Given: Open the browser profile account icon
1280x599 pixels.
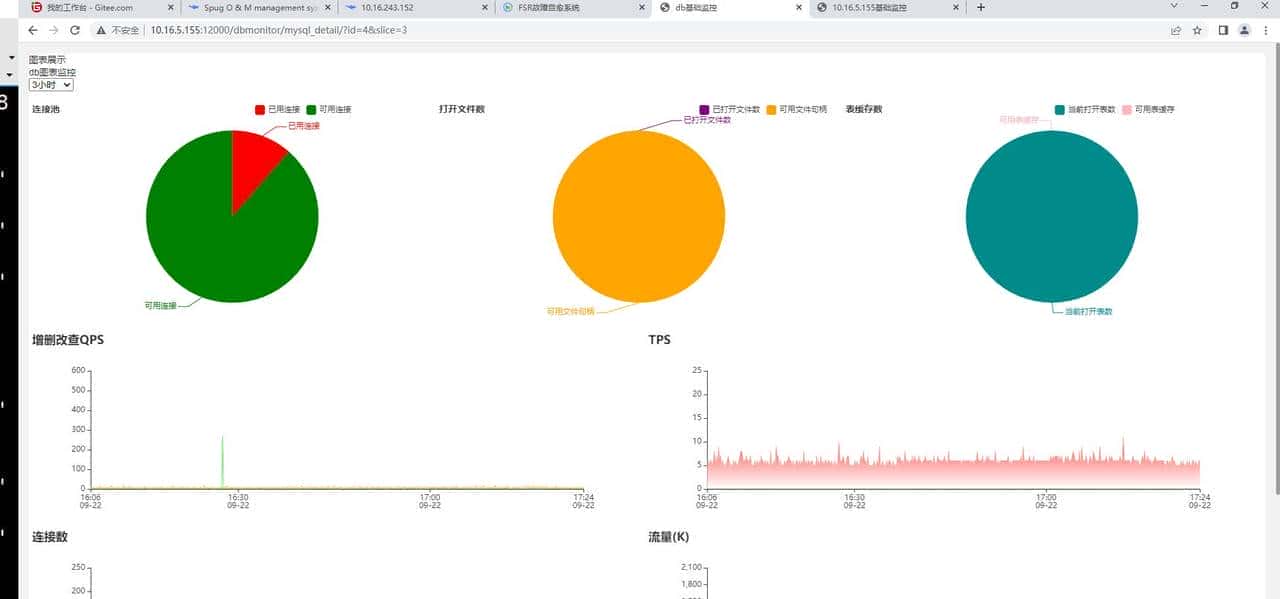Looking at the screenshot, I should coord(1243,30).
